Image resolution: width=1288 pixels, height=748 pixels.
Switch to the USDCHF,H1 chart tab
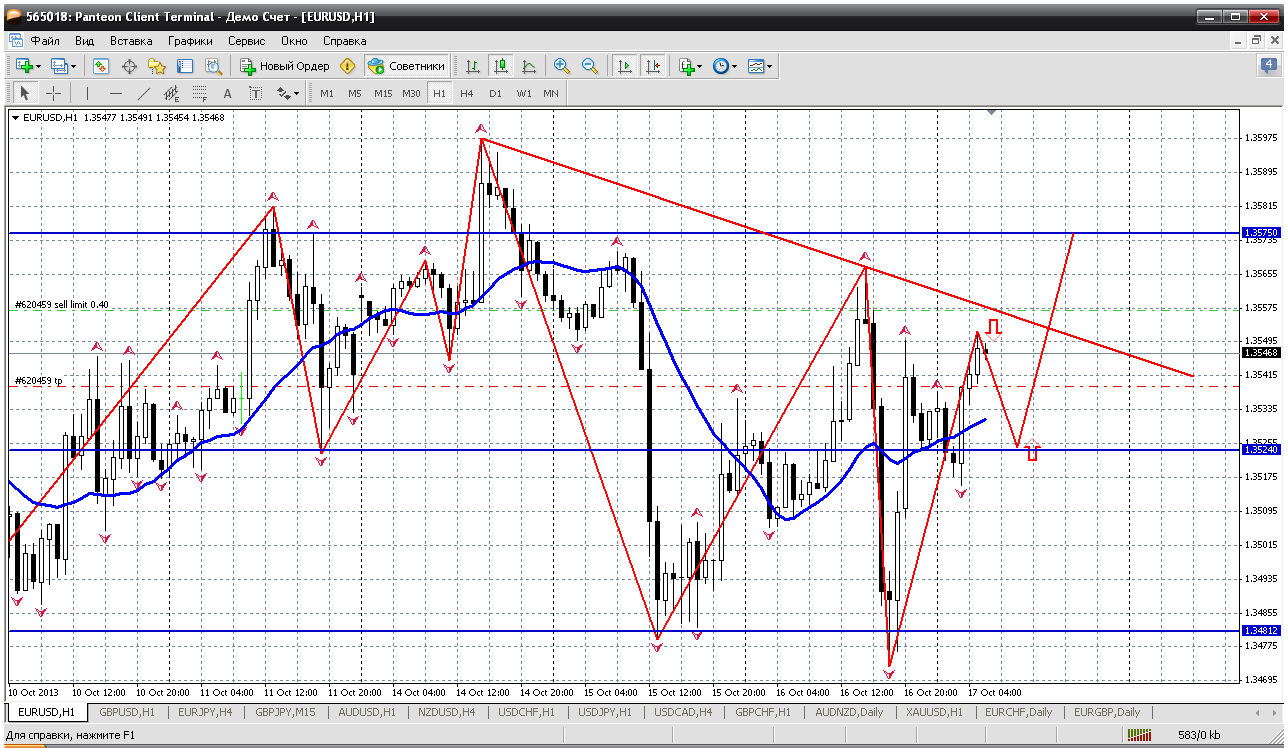click(526, 712)
